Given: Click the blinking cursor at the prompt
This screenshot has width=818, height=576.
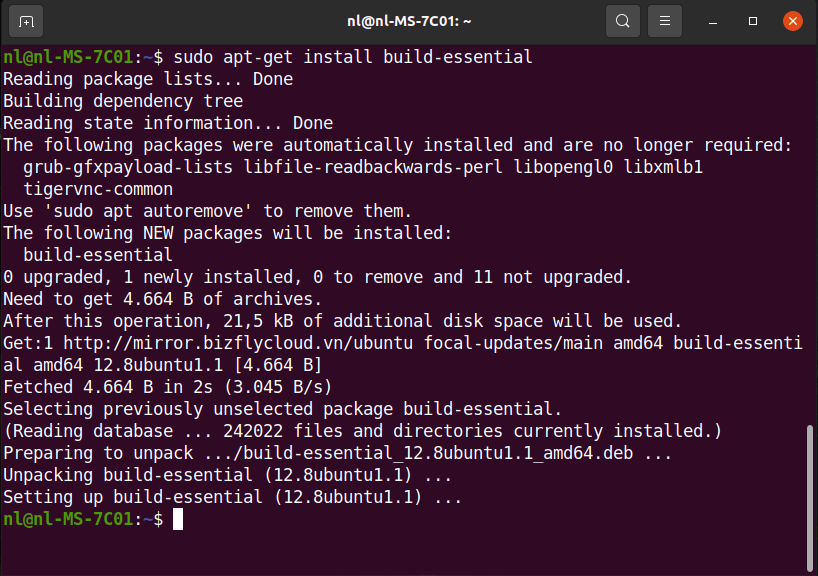Looking at the screenshot, I should [178, 519].
